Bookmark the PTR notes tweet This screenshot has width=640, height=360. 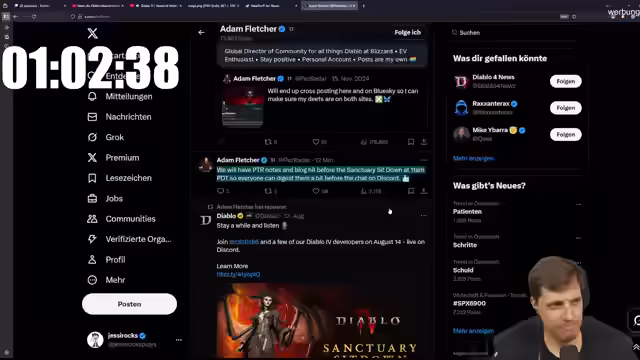coord(411,191)
